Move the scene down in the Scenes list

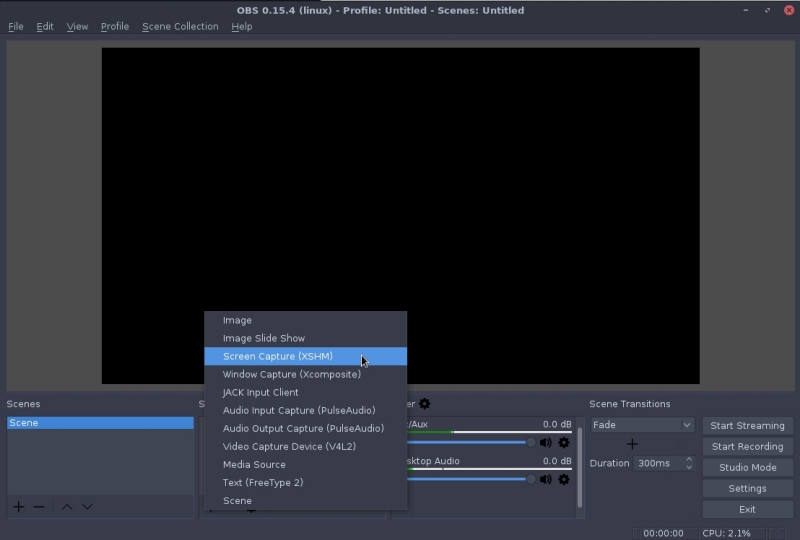(87, 507)
